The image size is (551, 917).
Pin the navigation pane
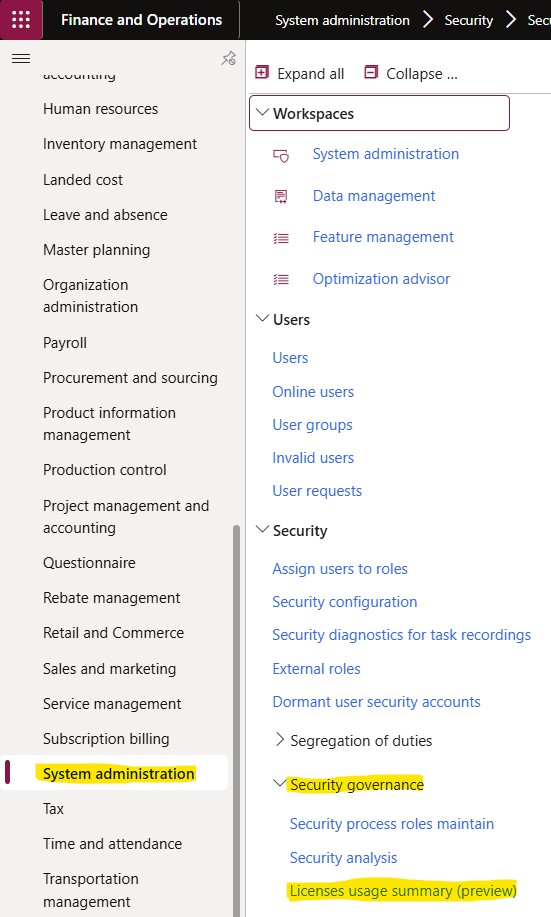click(x=229, y=58)
